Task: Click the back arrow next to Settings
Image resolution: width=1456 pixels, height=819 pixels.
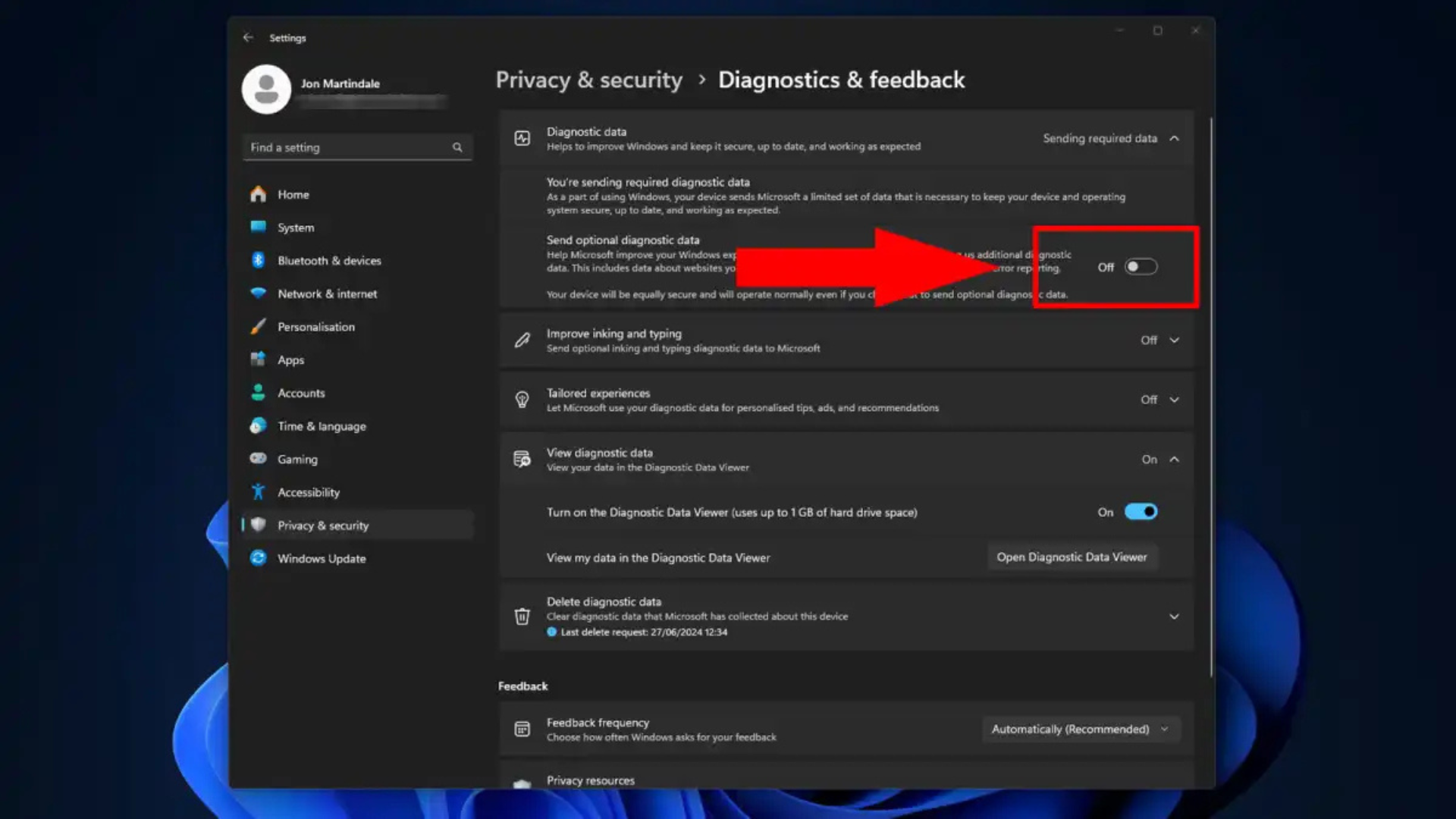Action: [248, 36]
